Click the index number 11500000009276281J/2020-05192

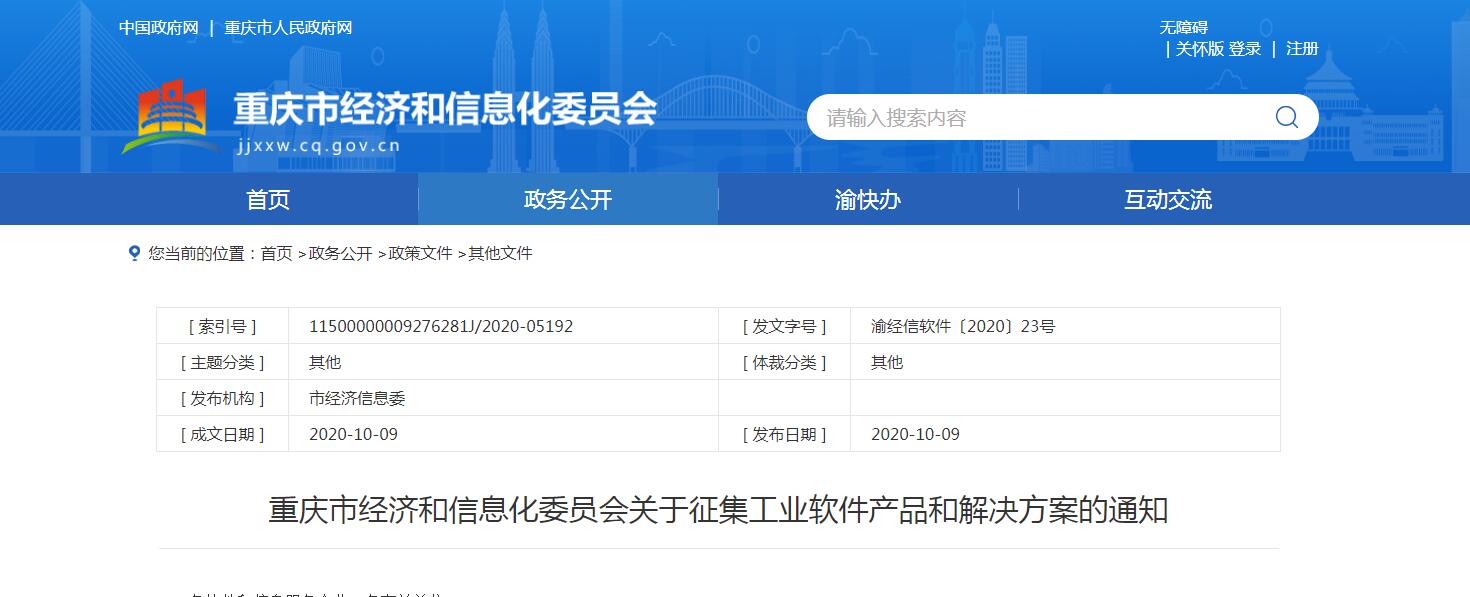[441, 326]
